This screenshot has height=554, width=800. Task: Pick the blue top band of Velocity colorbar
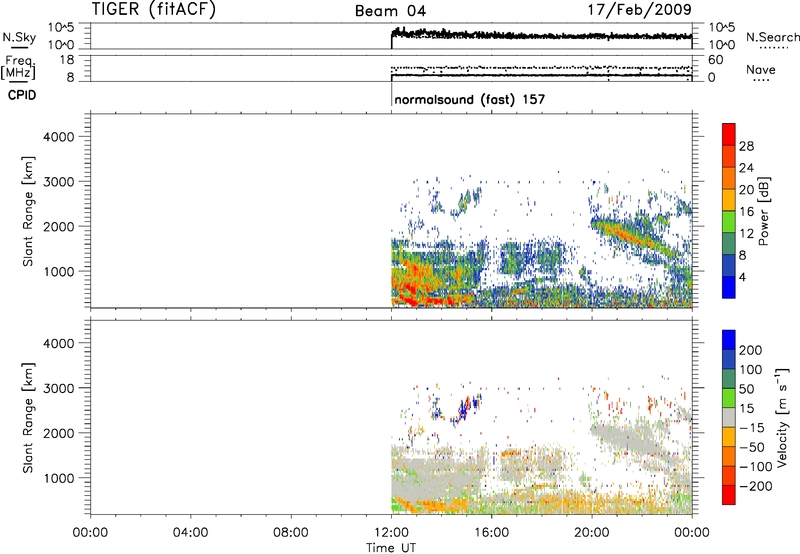pos(729,340)
